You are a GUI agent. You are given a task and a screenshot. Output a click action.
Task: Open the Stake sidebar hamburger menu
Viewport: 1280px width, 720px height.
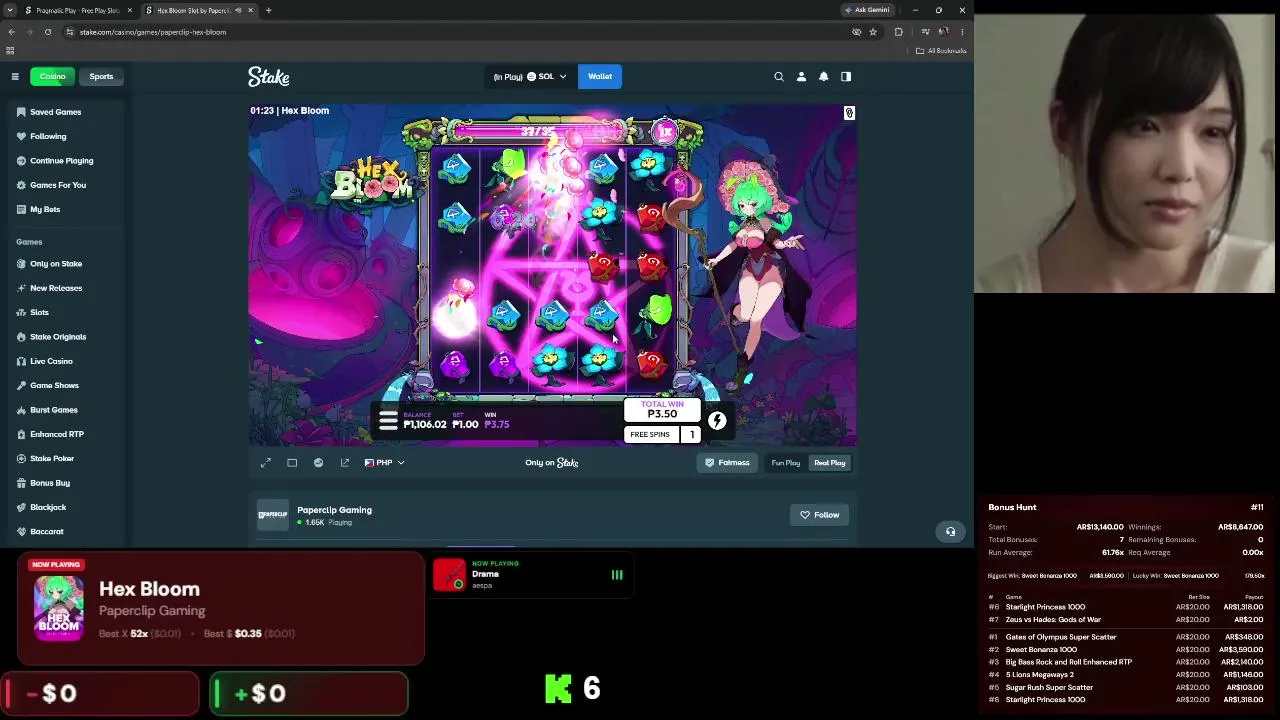click(15, 76)
